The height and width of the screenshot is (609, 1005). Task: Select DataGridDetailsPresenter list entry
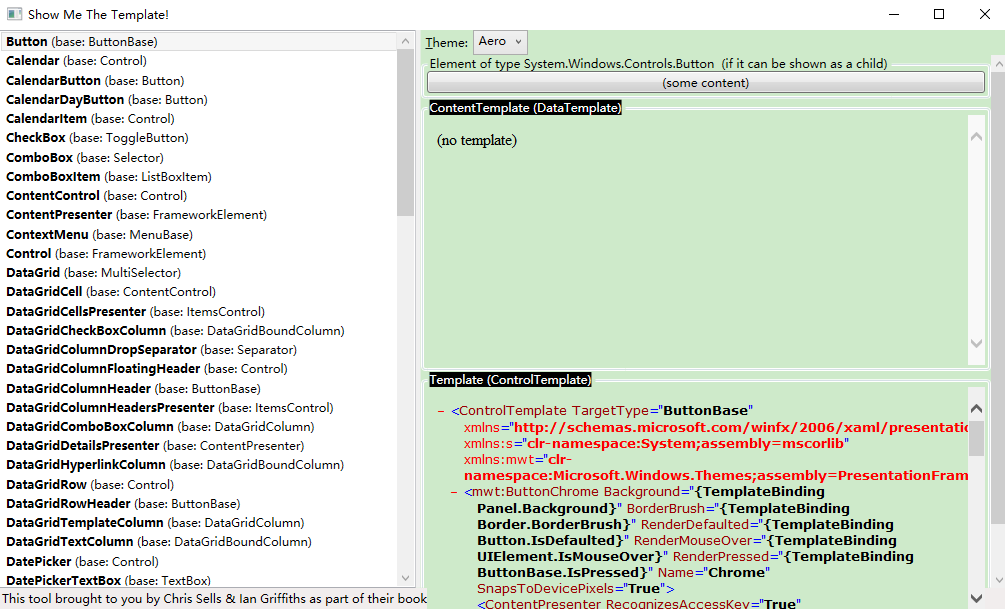[x=199, y=446]
